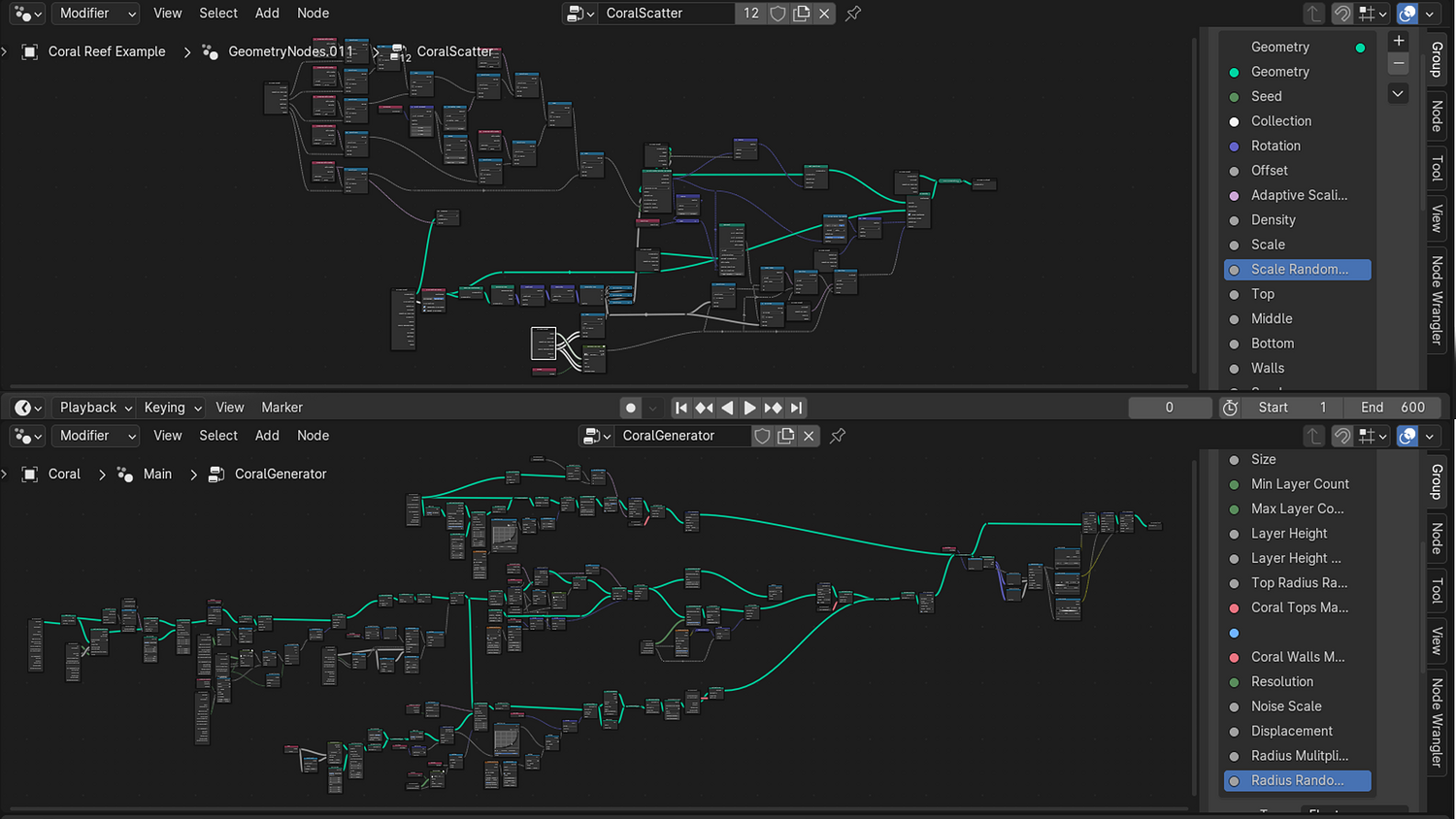Select Main breadcrumb in lower editor
This screenshot has width=1456, height=819.
pyautogui.click(x=145, y=474)
